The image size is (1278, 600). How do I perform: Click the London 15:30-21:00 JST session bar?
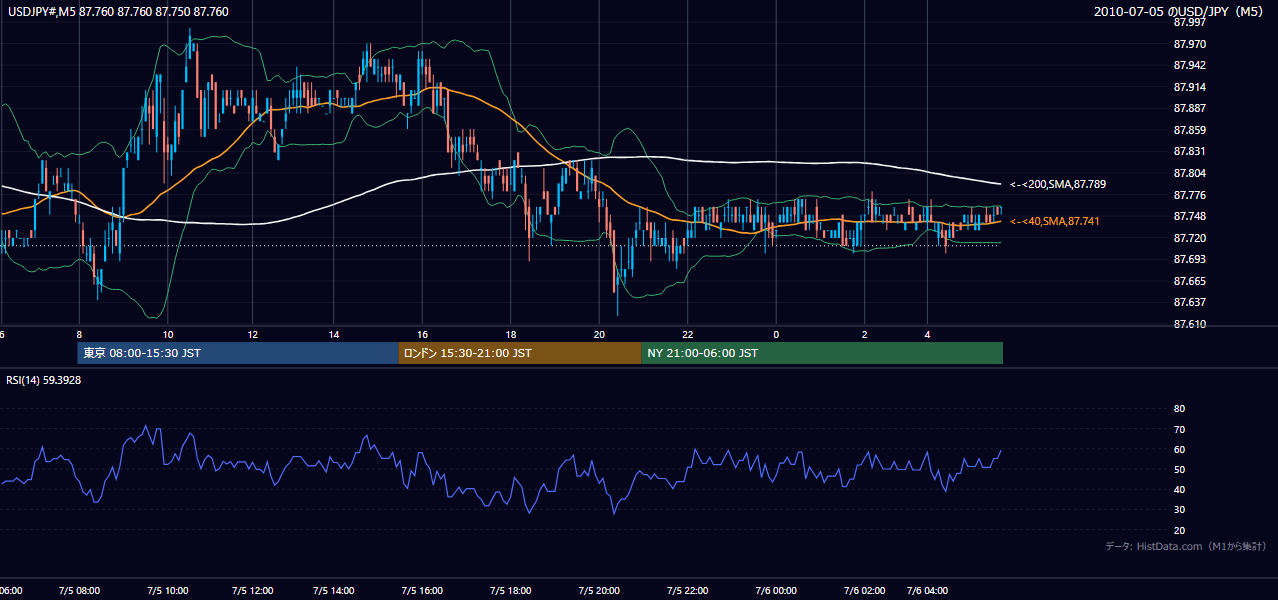520,353
